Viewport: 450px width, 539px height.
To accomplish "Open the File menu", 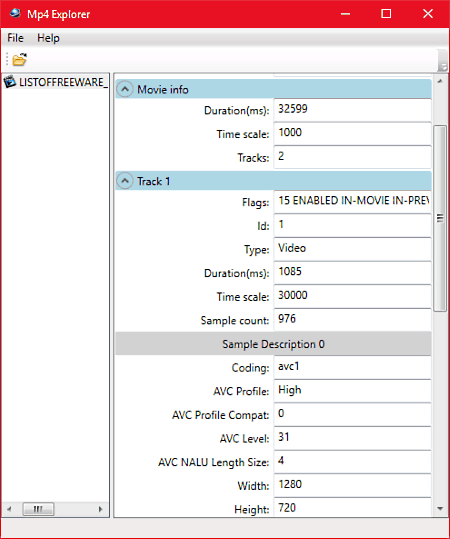I will [15, 38].
